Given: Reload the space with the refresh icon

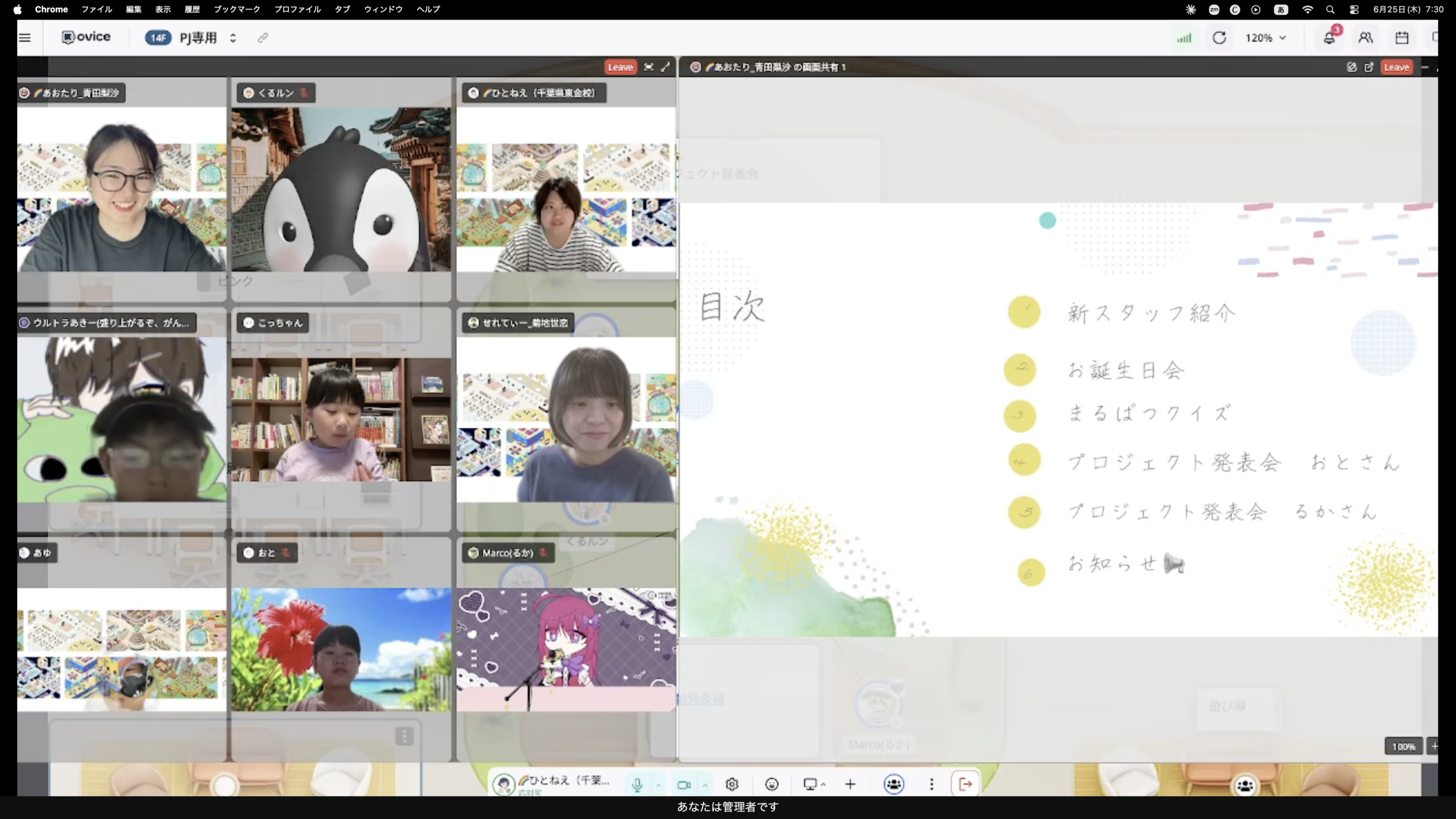Looking at the screenshot, I should click(x=1219, y=38).
